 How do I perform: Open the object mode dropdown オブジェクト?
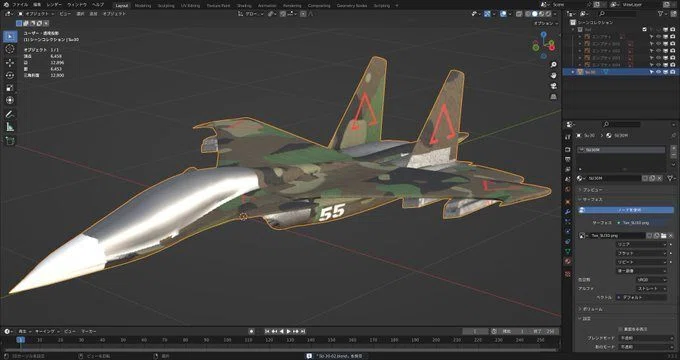(37, 14)
